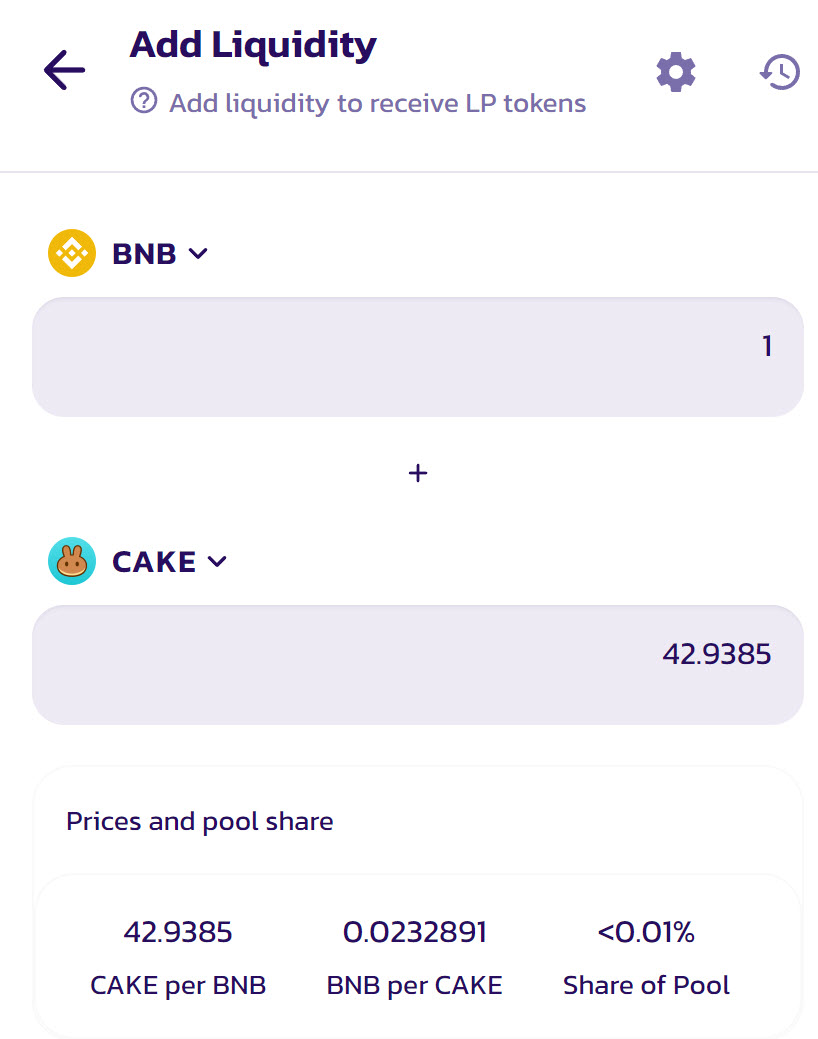818x1039 pixels.
Task: Click the CAKE bunny logo
Action: [72, 561]
